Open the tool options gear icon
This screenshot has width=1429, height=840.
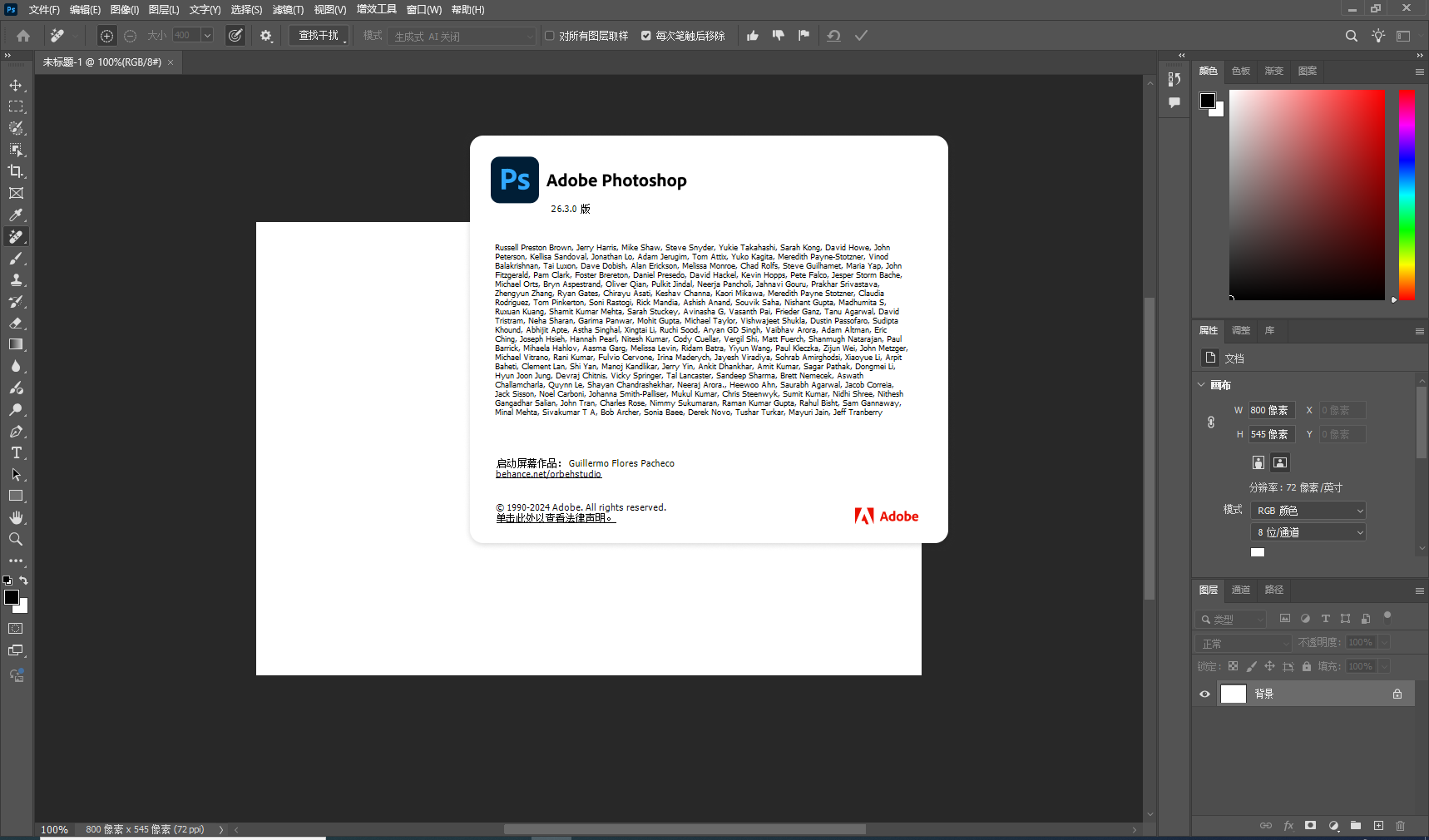coord(266,36)
